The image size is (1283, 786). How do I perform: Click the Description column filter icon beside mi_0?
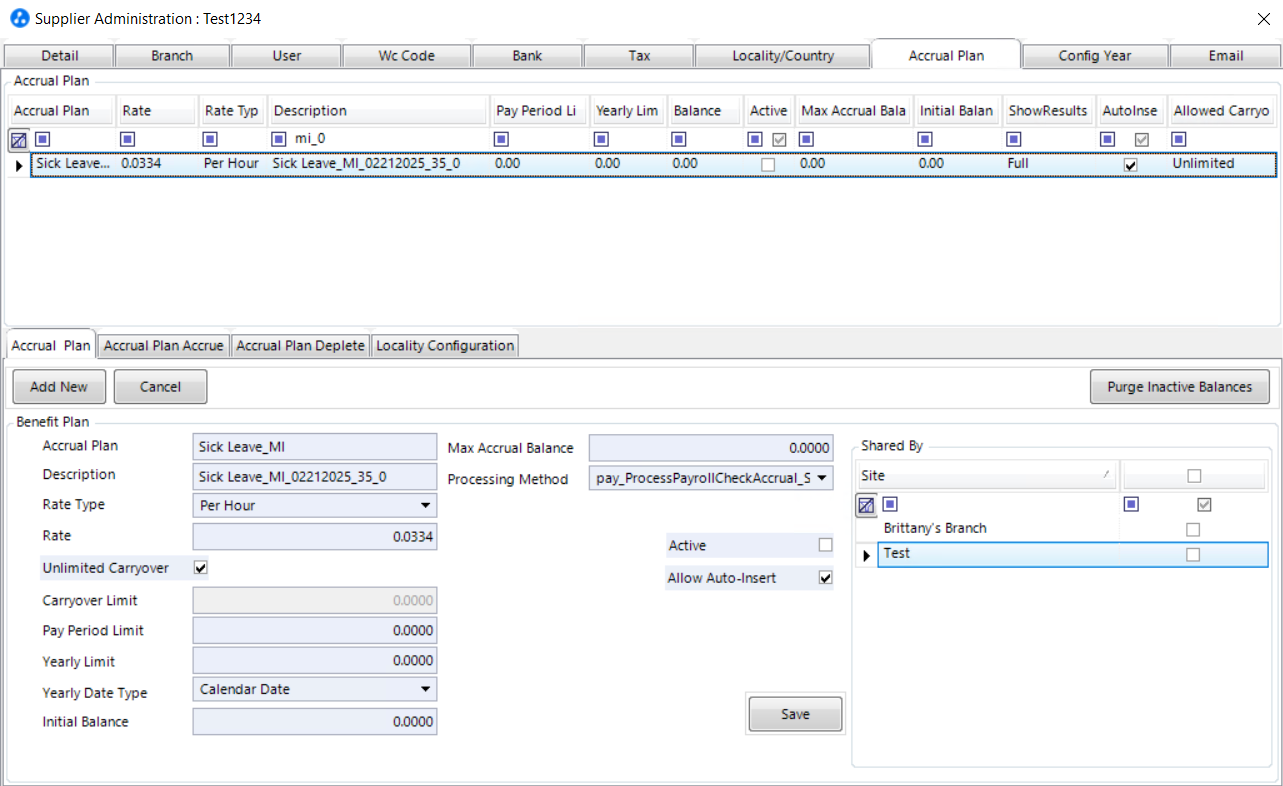click(279, 139)
